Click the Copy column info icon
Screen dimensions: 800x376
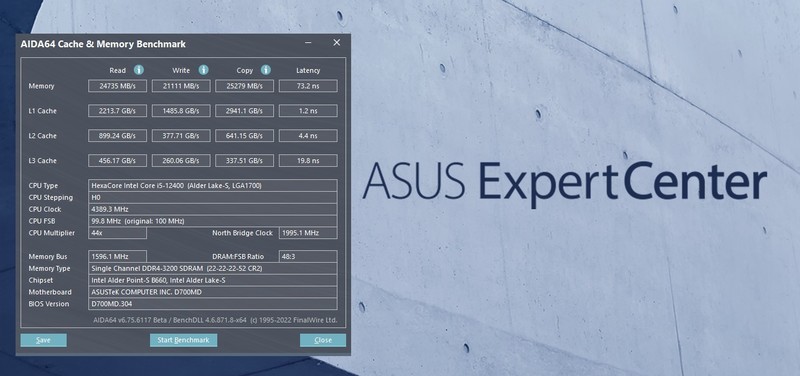[x=266, y=70]
